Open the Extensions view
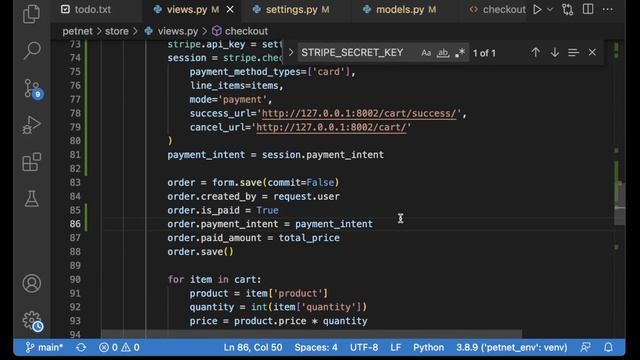 tap(31, 162)
